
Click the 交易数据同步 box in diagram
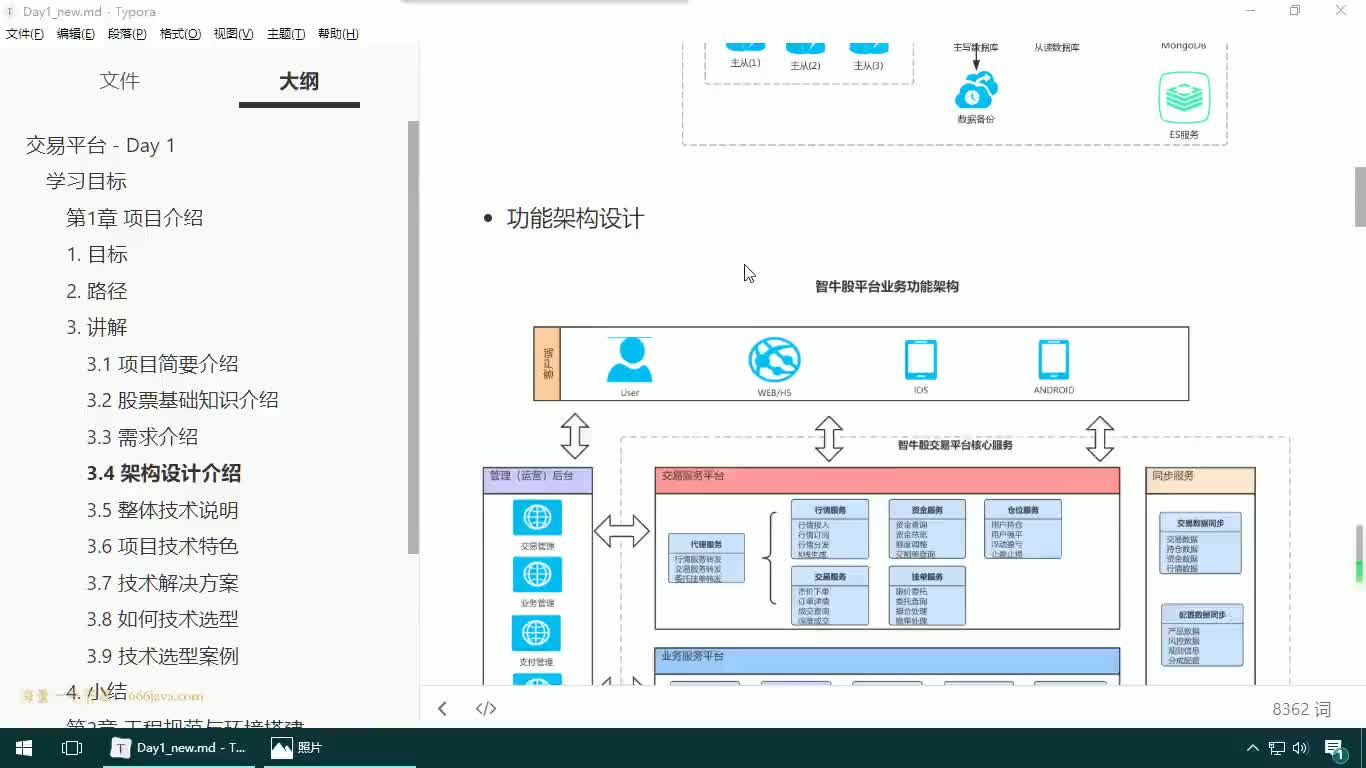coord(1200,543)
